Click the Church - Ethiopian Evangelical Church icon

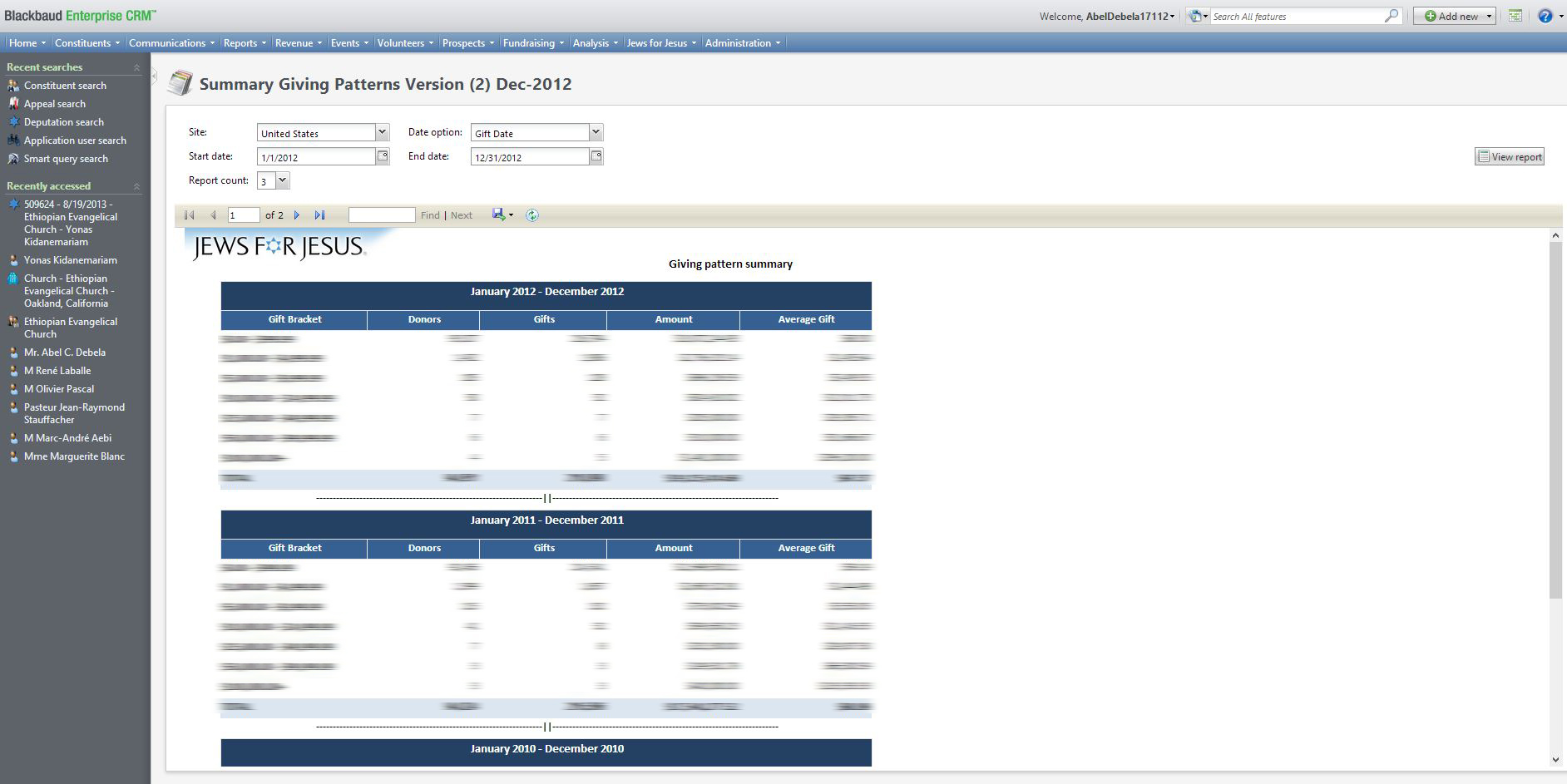[x=13, y=279]
